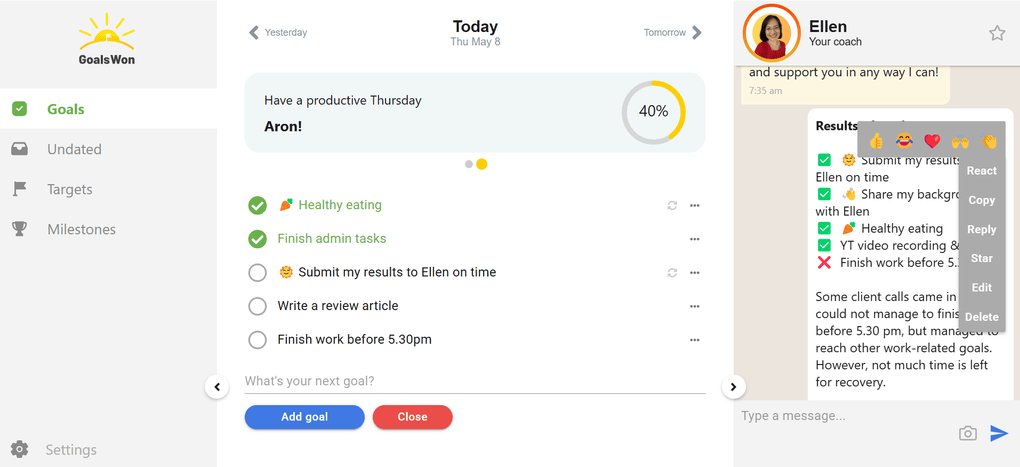Click the repeat icon on Healthy eating
The height and width of the screenshot is (467, 1020).
tap(672, 206)
